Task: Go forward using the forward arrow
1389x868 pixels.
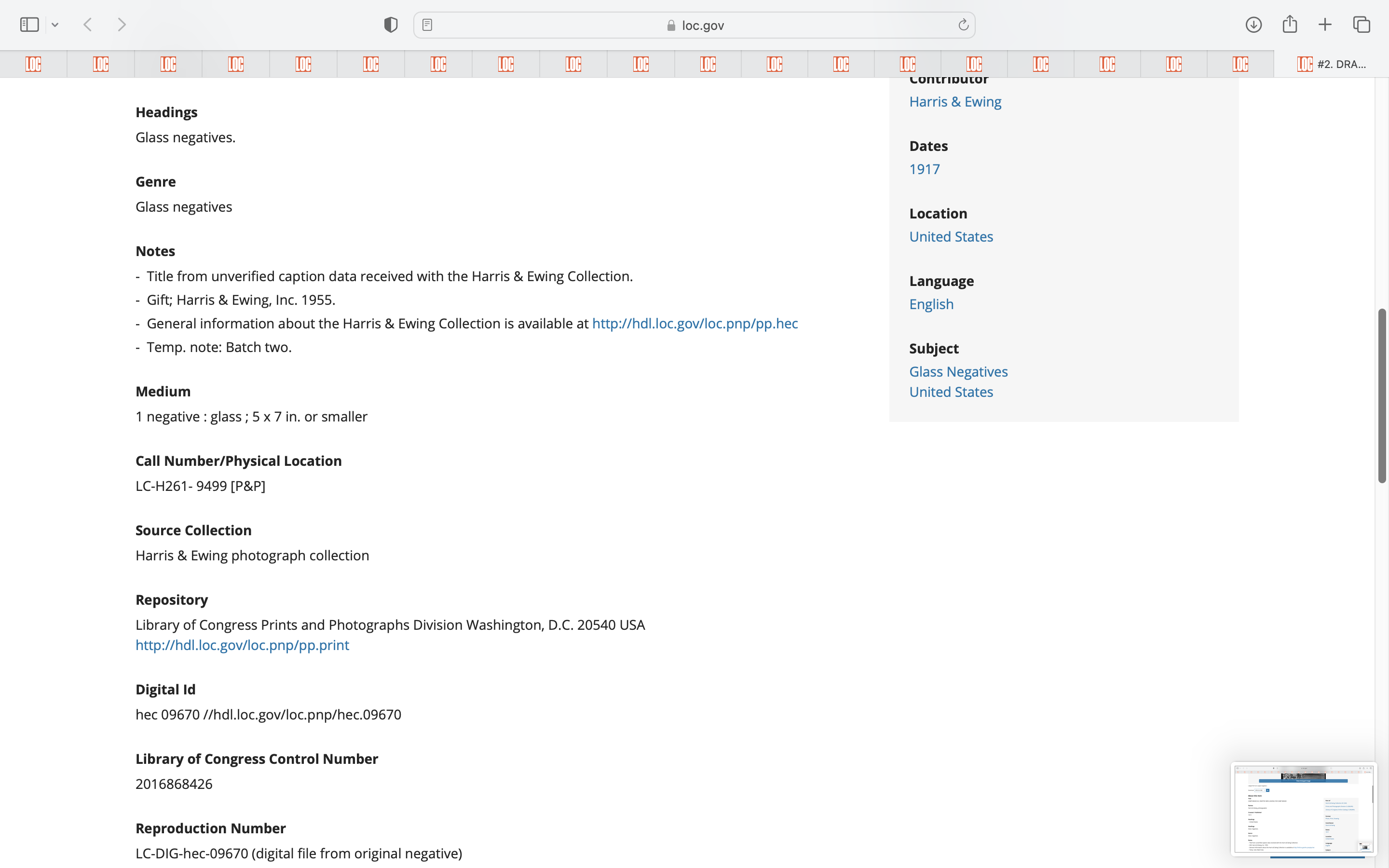Action: pos(121,25)
